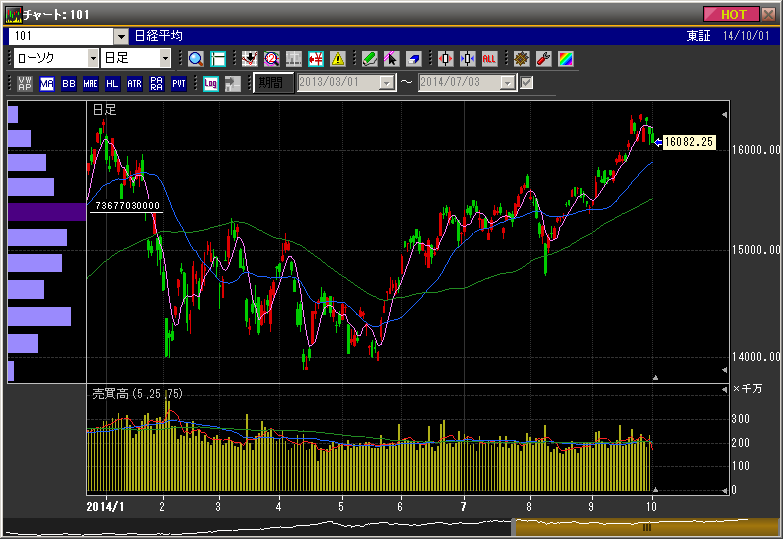Open the rainbow color settings icon
Screen dimensions: 783x539
coord(566,58)
